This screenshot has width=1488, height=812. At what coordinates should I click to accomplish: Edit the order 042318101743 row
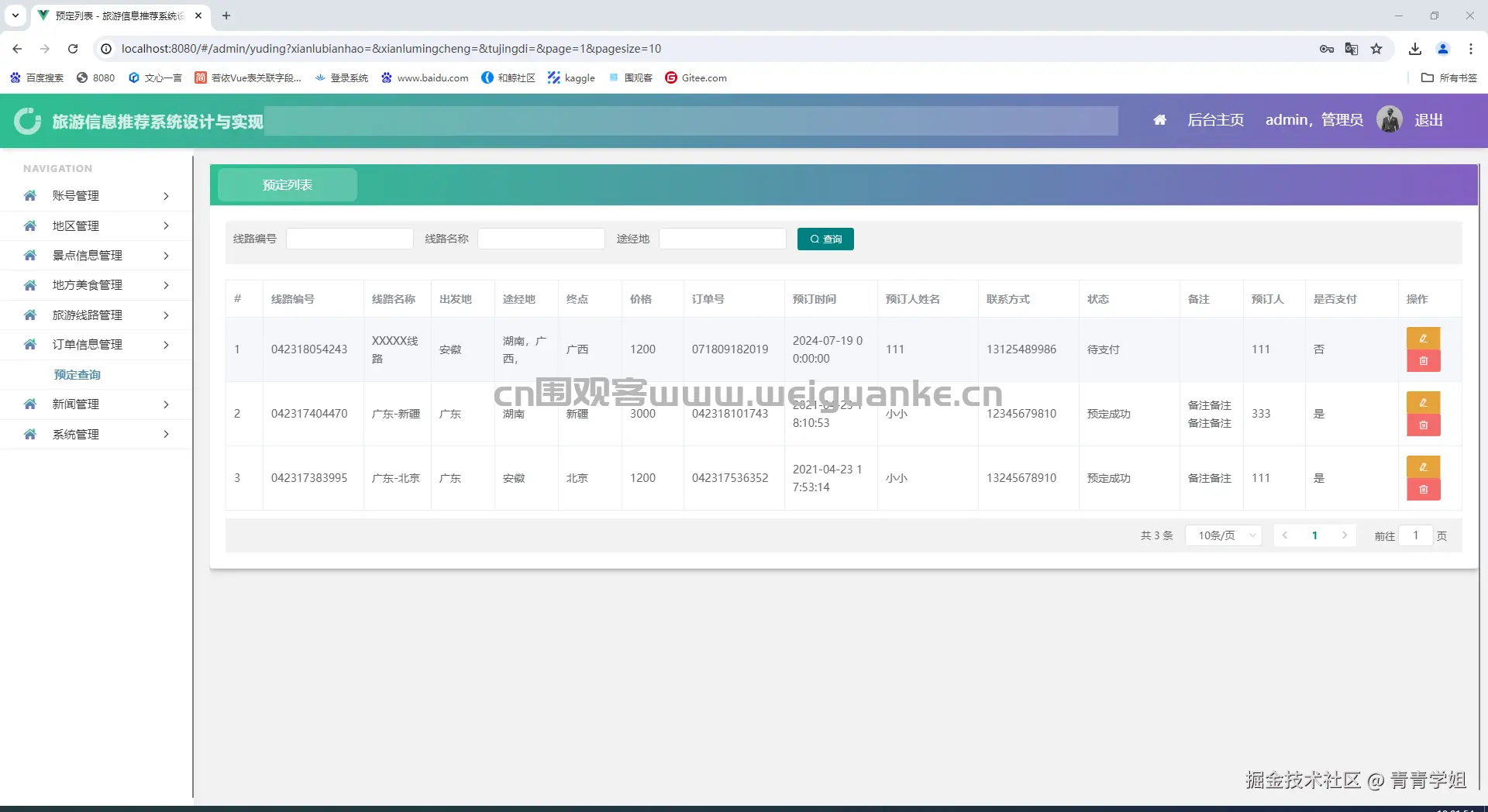click(1423, 403)
